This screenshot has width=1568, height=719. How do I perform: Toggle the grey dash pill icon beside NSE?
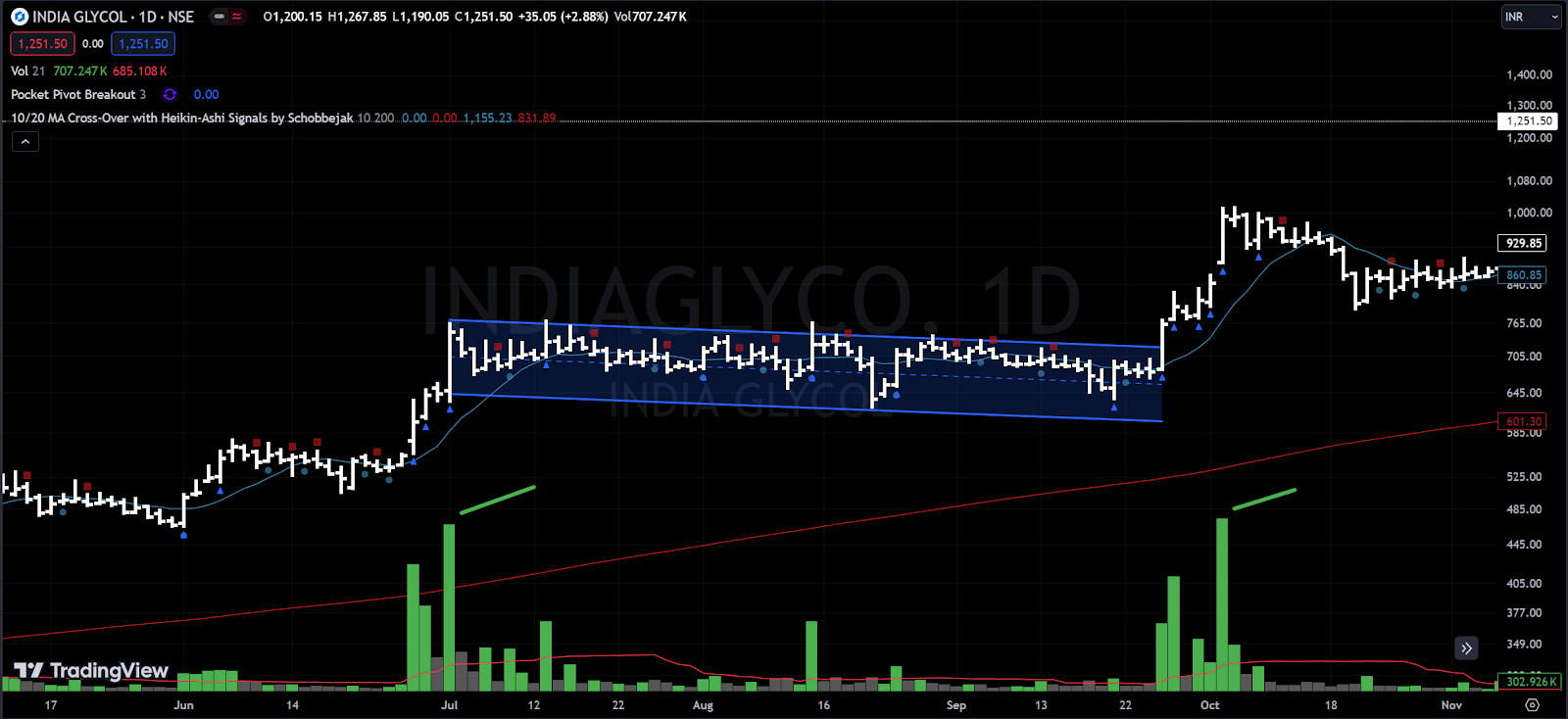pos(219,17)
